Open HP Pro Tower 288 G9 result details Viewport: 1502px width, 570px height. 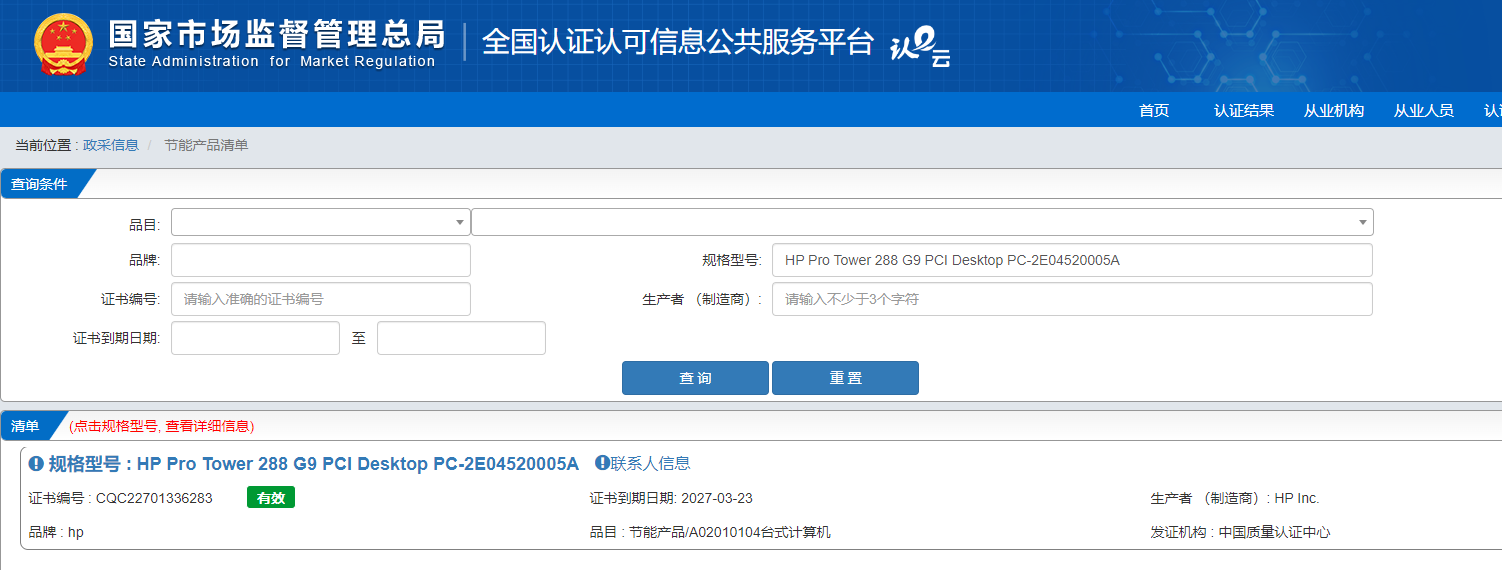314,464
